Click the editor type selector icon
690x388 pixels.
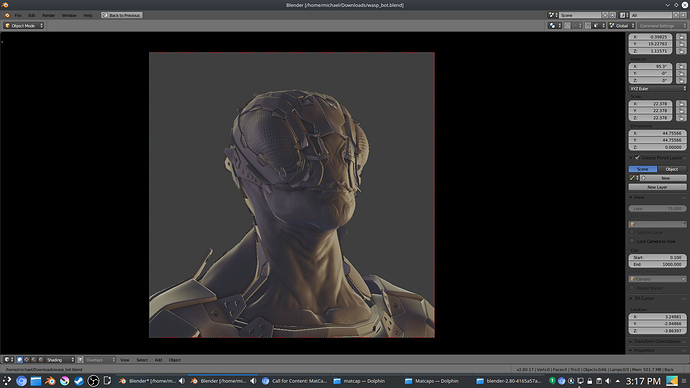pos(8,360)
